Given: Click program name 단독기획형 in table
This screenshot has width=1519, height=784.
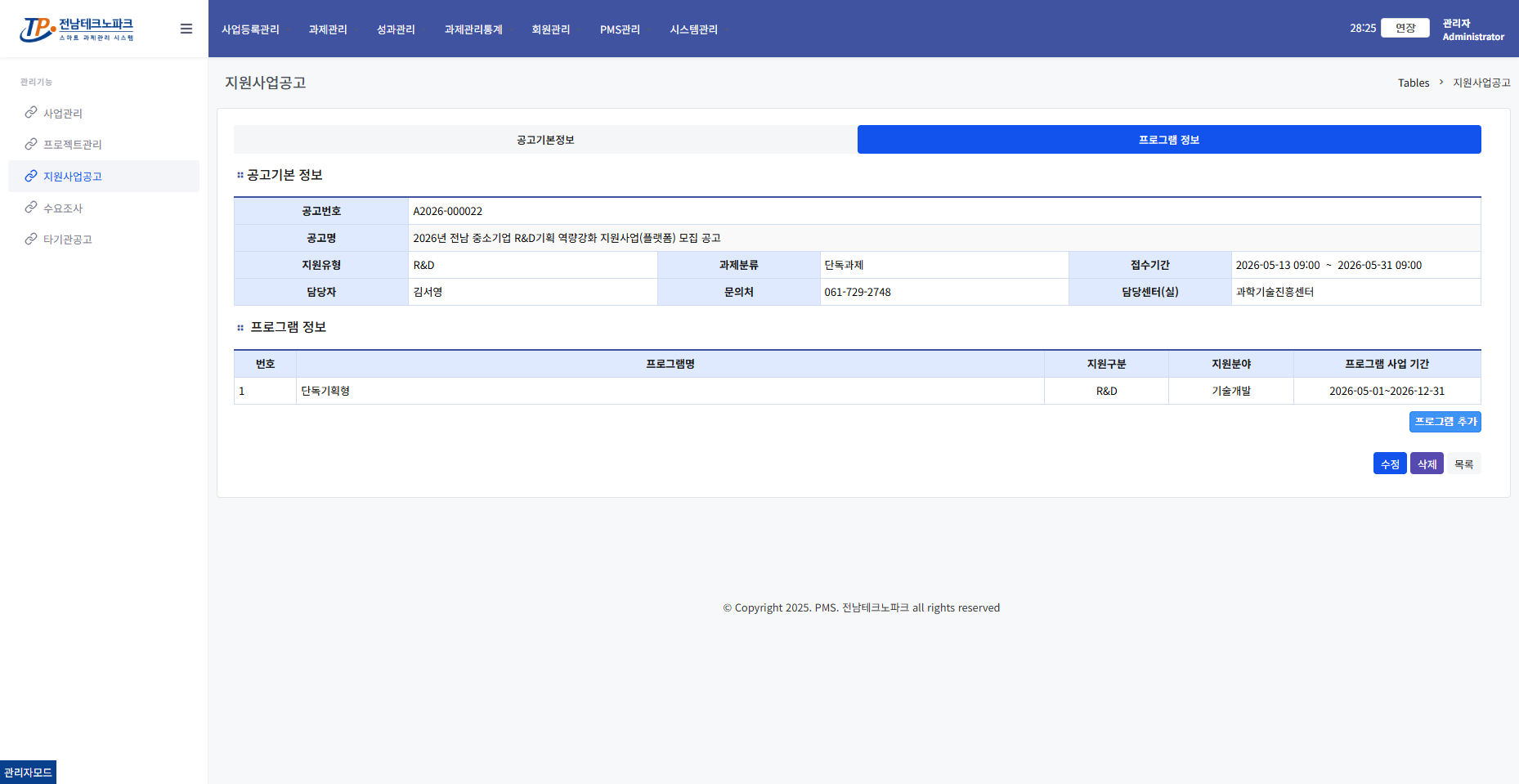Looking at the screenshot, I should pos(325,391).
